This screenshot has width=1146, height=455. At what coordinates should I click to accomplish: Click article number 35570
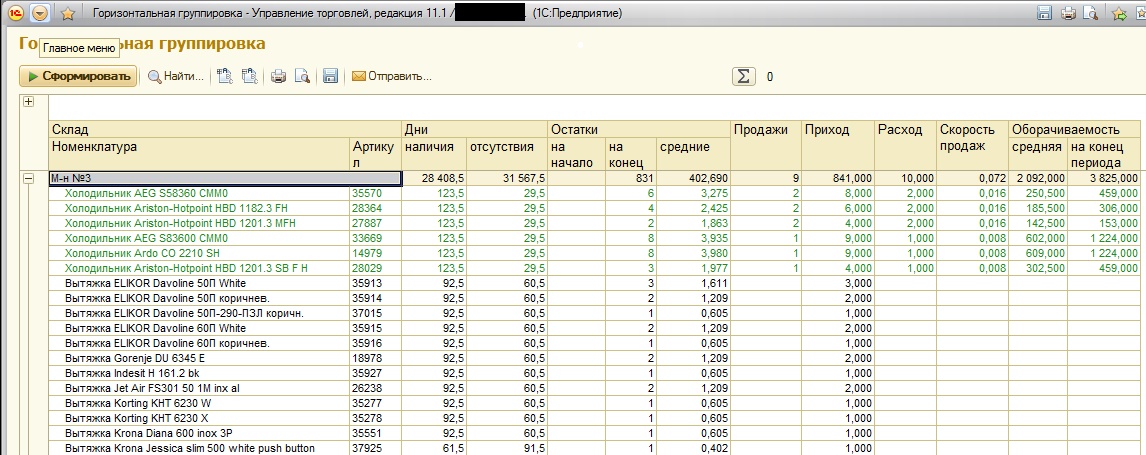click(x=366, y=194)
